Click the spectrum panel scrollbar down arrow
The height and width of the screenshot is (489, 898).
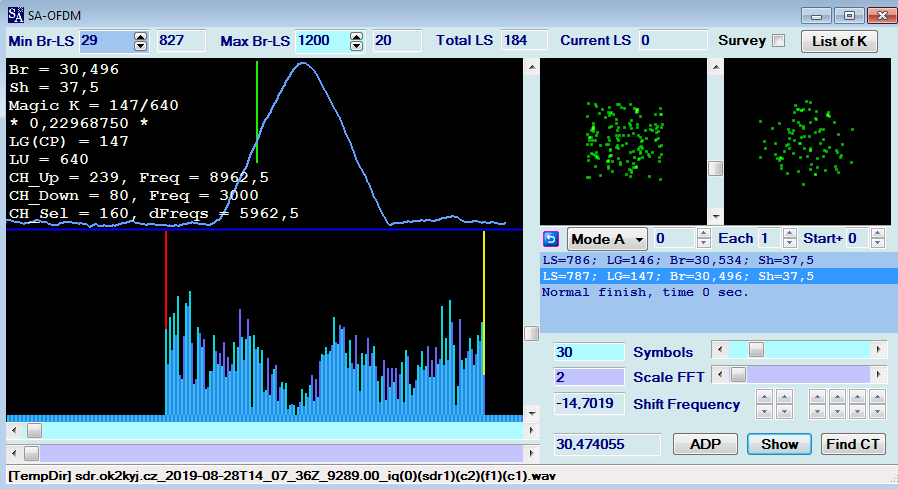click(531, 413)
